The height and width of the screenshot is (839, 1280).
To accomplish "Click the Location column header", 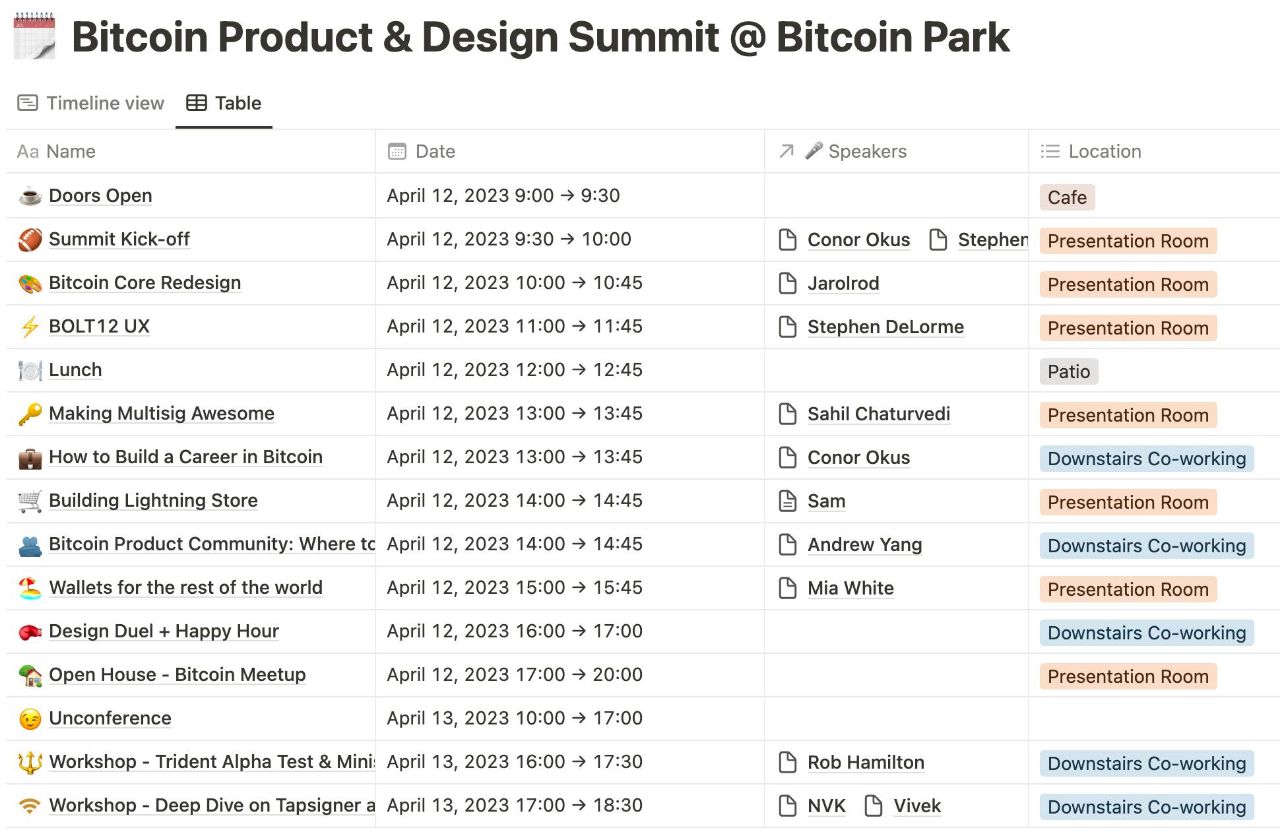I will click(x=1090, y=151).
